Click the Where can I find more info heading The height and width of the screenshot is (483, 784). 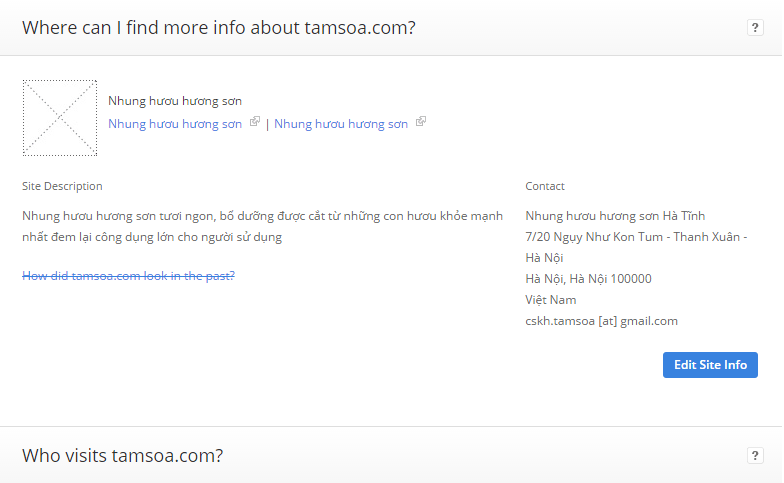[x=219, y=28]
